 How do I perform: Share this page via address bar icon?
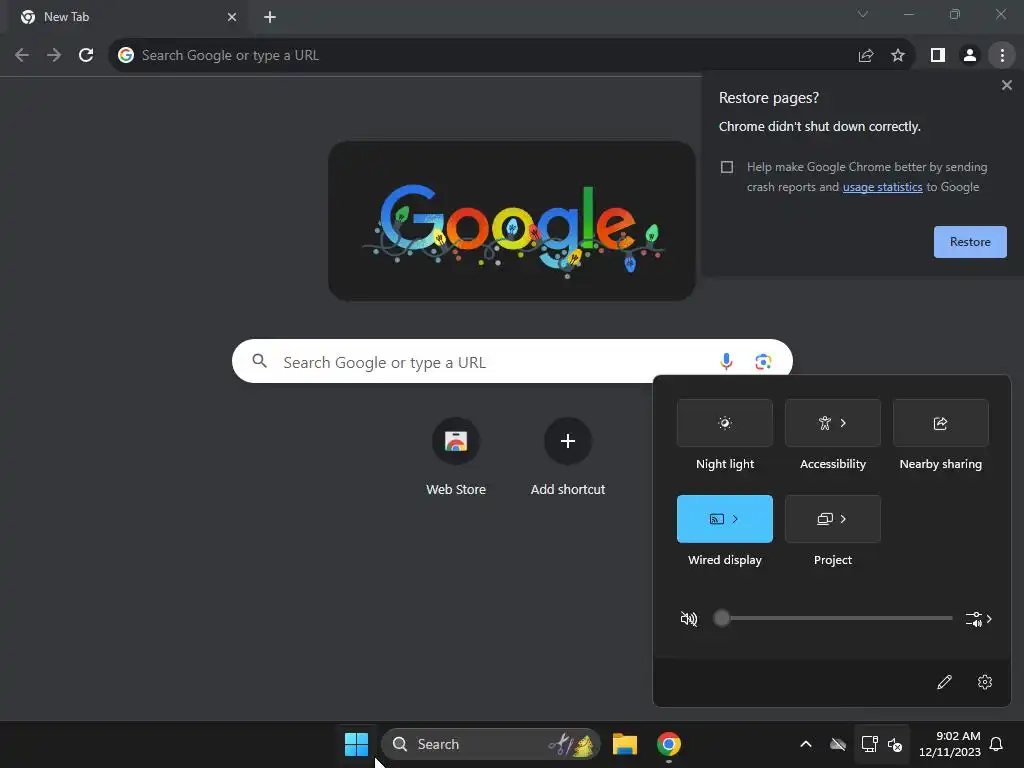(x=866, y=56)
